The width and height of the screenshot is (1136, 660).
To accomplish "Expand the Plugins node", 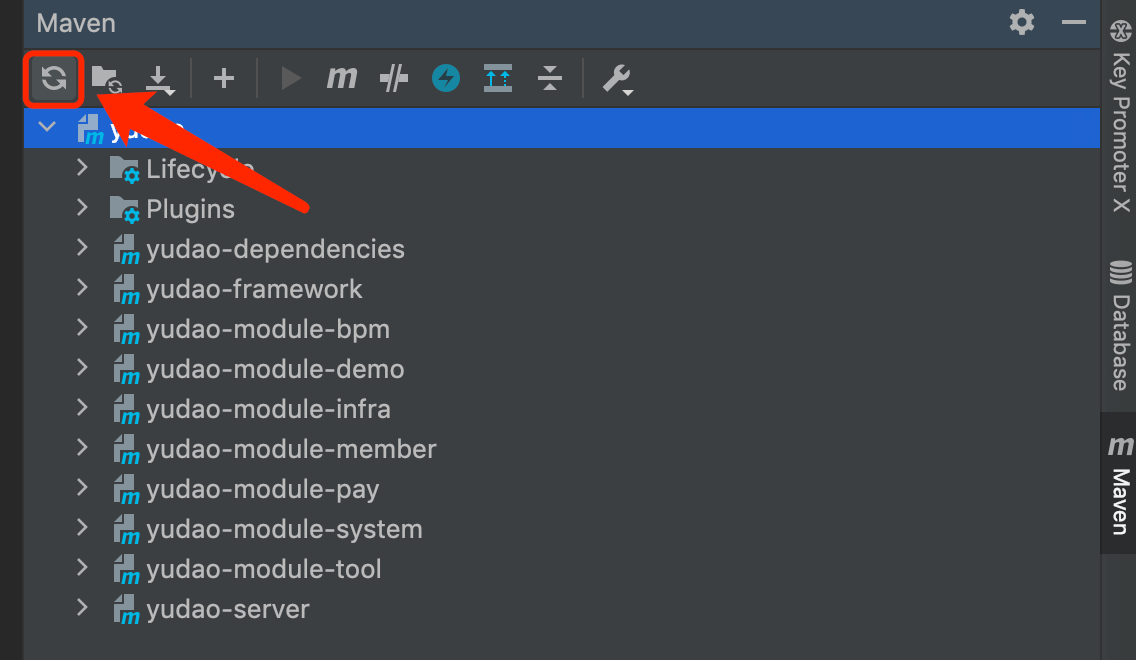I will (82, 209).
